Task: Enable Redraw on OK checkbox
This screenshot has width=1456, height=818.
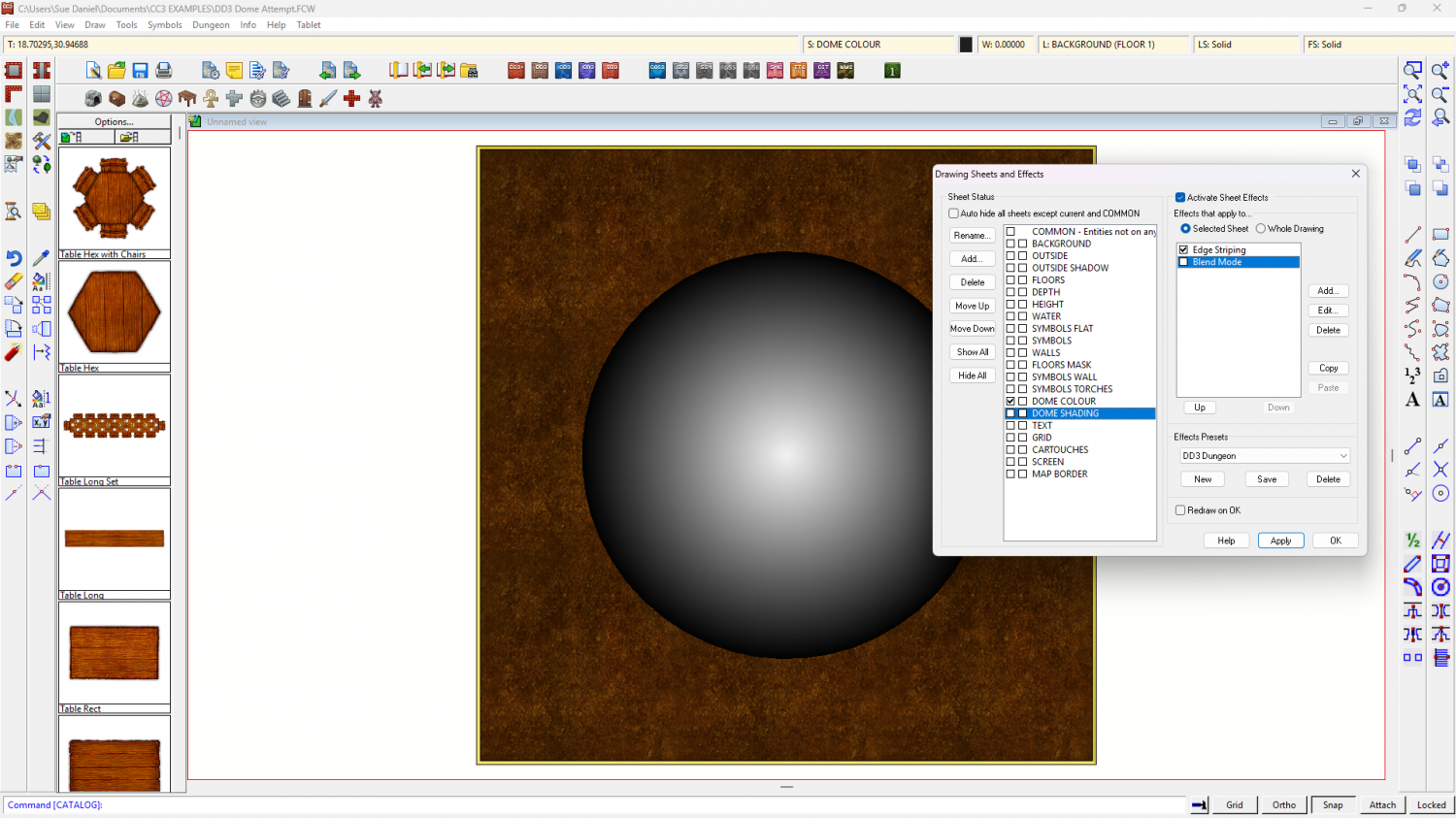Action: [1180, 510]
